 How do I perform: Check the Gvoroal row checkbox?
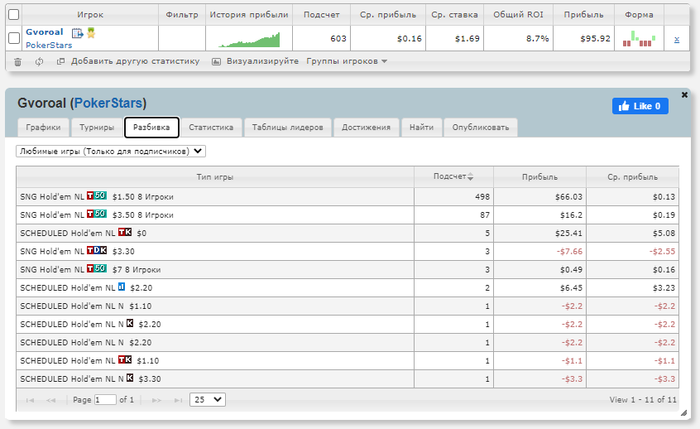click(14, 38)
